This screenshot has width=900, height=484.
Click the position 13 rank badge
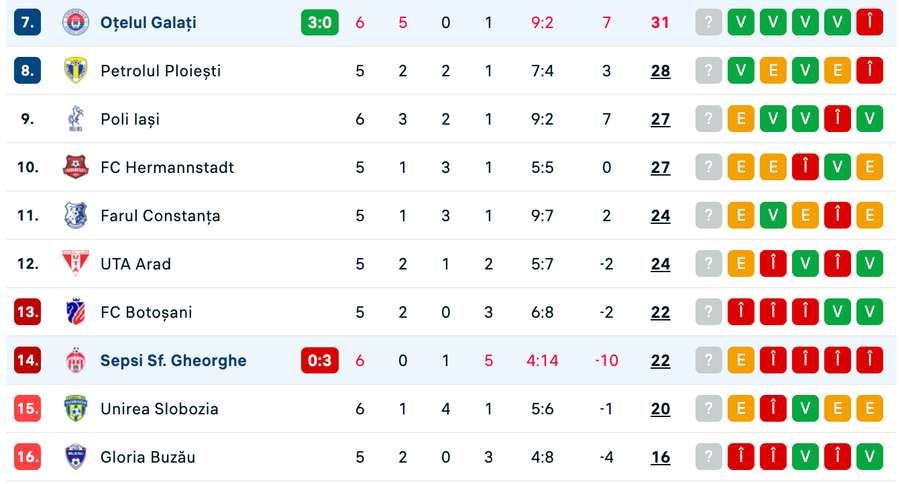coord(28,312)
